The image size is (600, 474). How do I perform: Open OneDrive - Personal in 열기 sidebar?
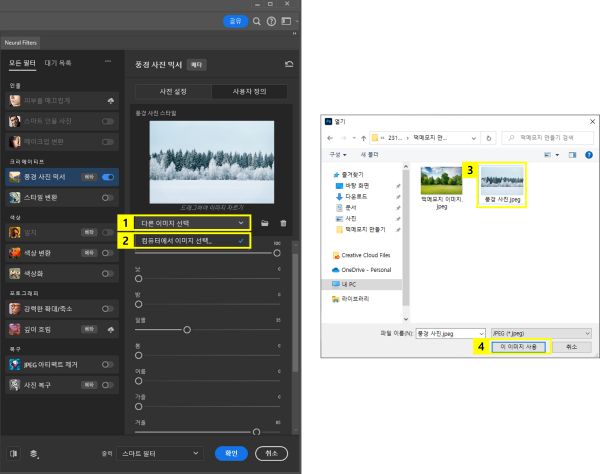click(x=362, y=270)
